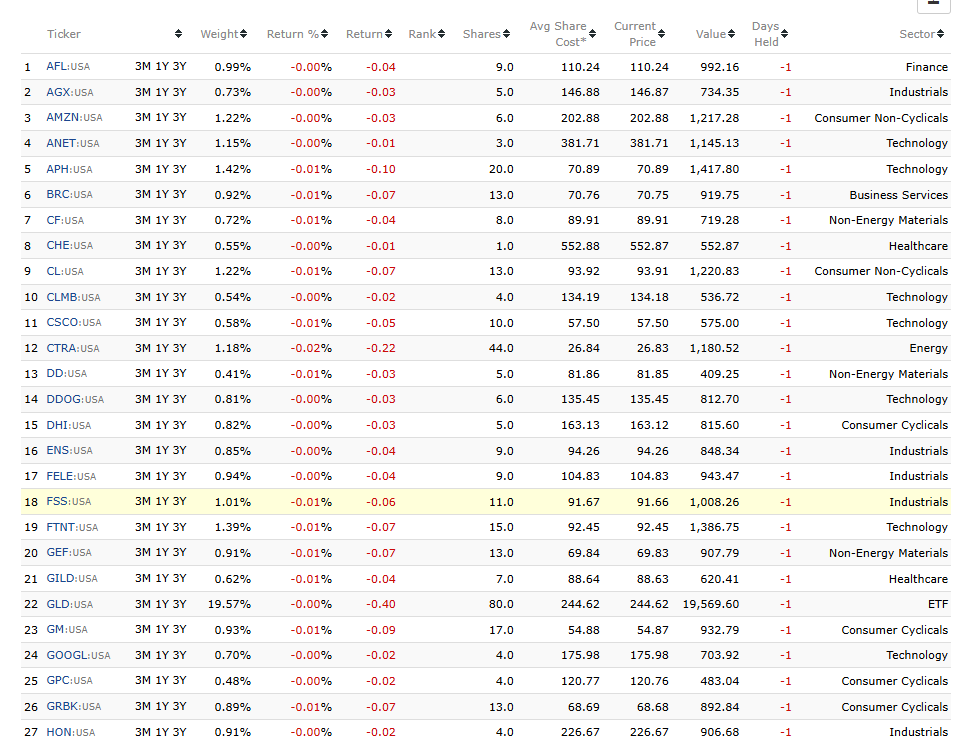
Task: Open 3M chart for GM row
Action: pos(143,629)
